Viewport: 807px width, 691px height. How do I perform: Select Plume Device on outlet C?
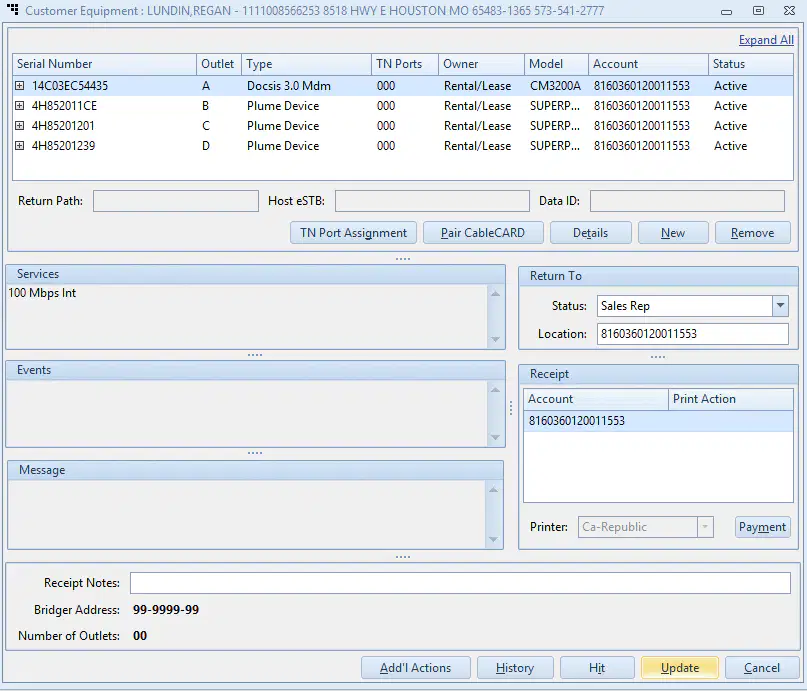pyautogui.click(x=402, y=126)
